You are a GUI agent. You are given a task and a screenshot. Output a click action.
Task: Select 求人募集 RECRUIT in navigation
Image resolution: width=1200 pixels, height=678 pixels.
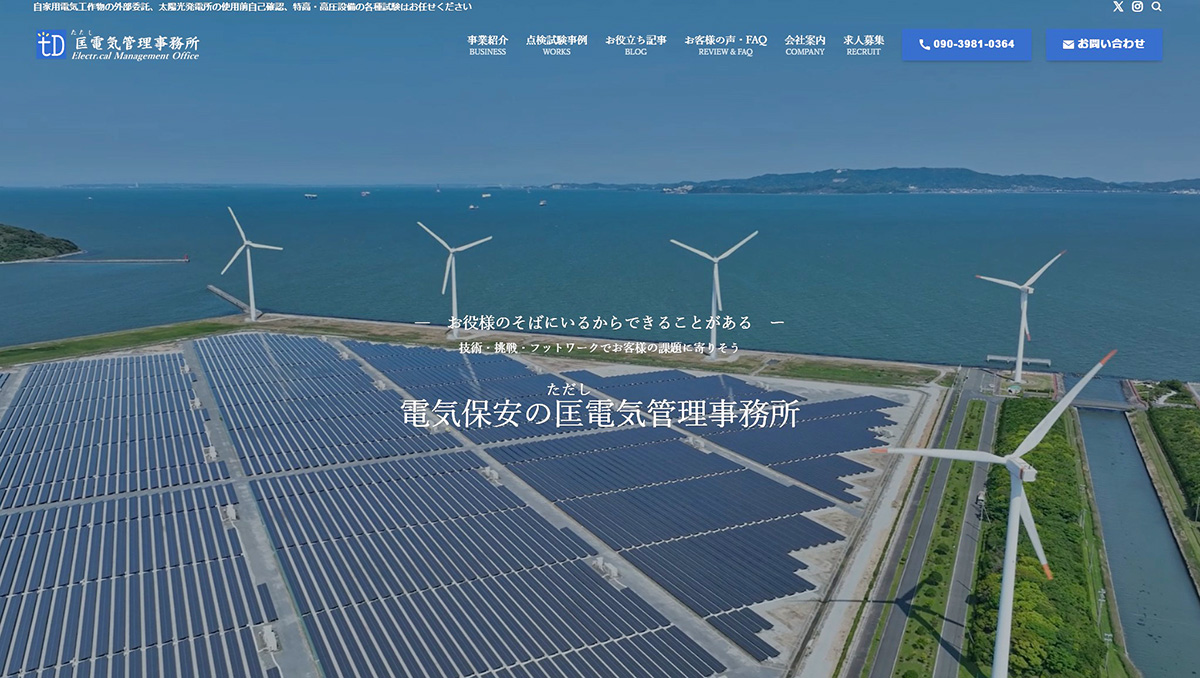pos(863,45)
